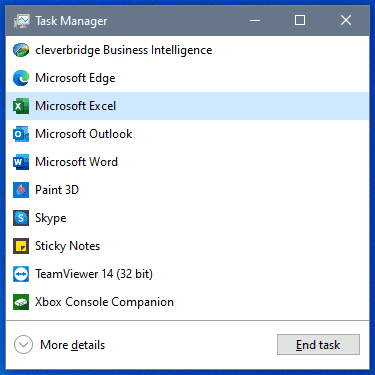Click the Skype icon
The width and height of the screenshot is (375, 375).
click(21, 218)
